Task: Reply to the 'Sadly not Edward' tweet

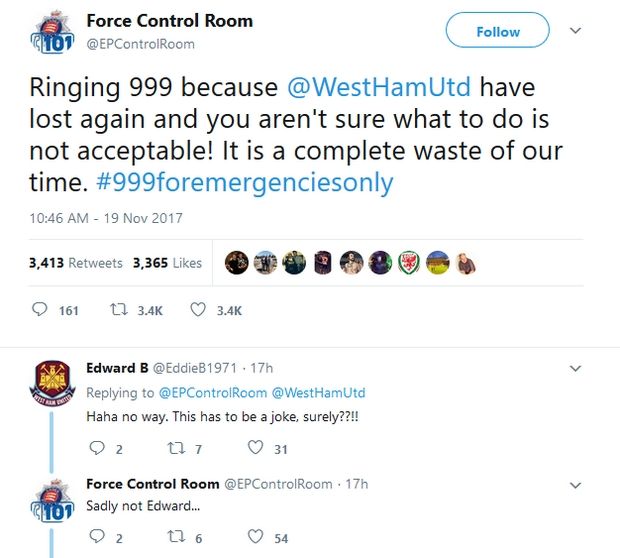Action: coord(96,538)
